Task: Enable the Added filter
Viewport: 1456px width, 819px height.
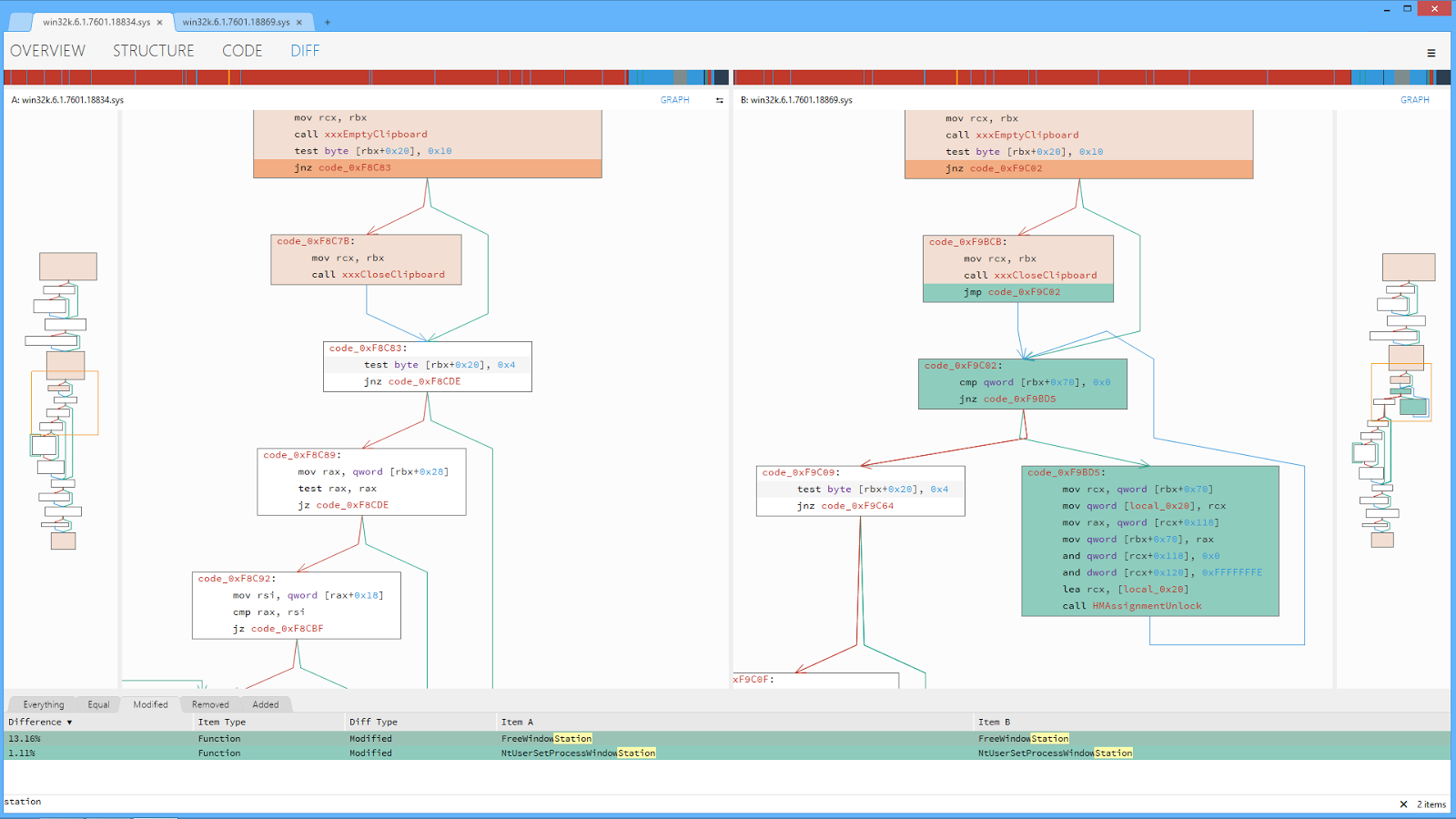Action: click(266, 703)
